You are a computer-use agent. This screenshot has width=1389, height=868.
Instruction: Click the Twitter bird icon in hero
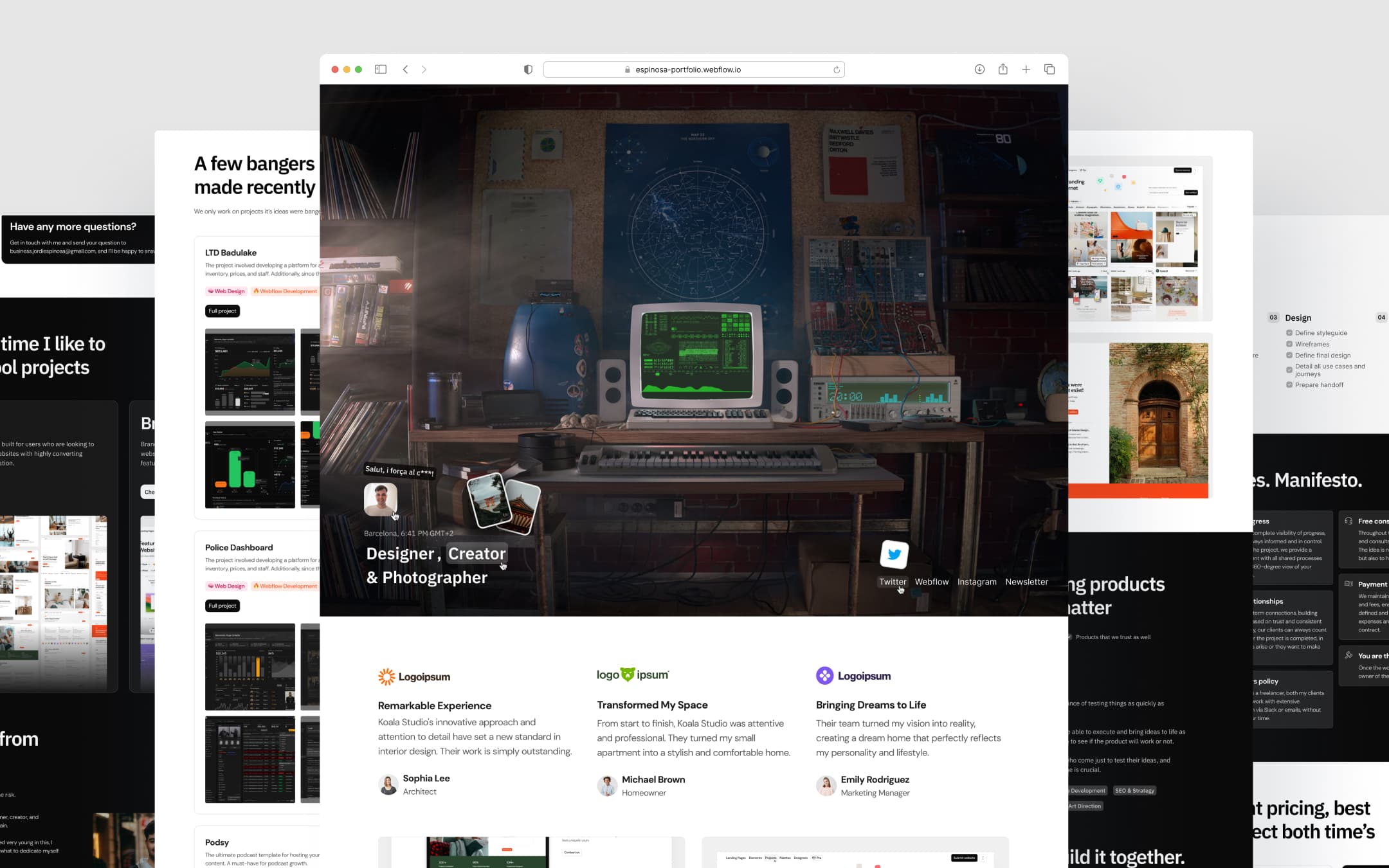click(x=894, y=554)
